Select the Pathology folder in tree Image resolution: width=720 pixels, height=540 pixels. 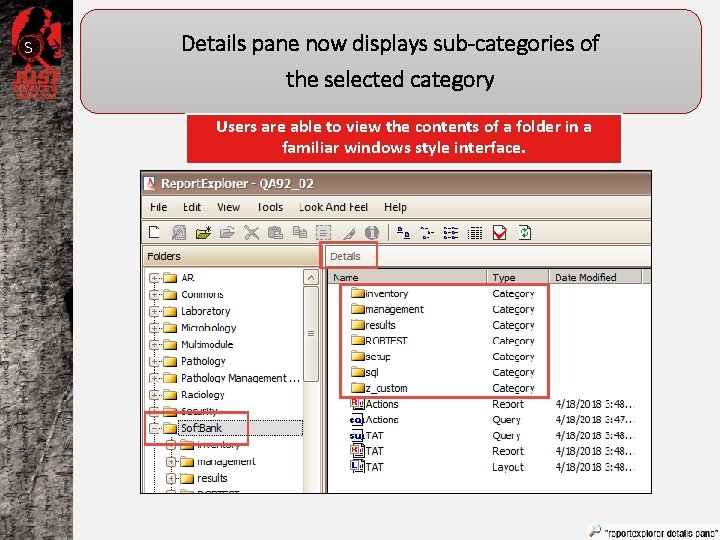(203, 361)
